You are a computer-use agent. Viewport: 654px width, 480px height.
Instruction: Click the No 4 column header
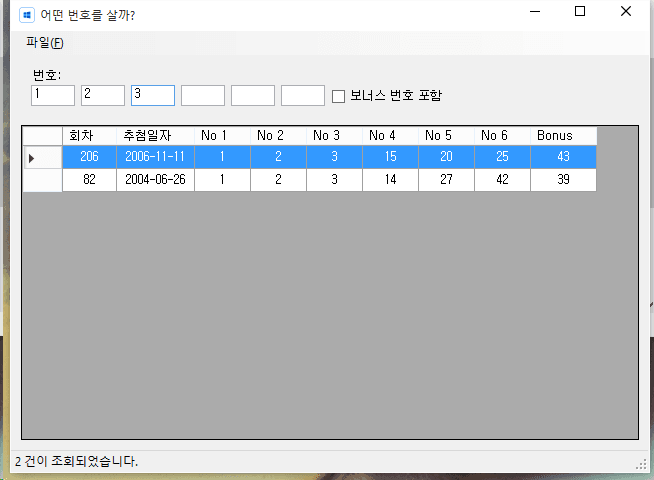(390, 136)
